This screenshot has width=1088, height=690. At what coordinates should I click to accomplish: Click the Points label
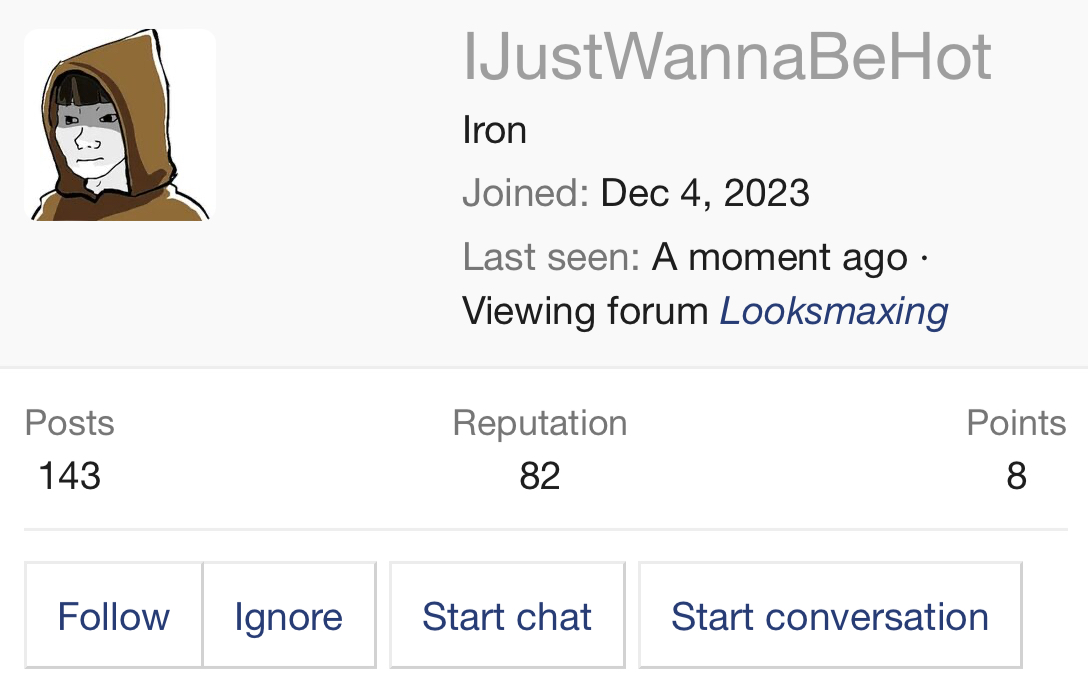1016,423
